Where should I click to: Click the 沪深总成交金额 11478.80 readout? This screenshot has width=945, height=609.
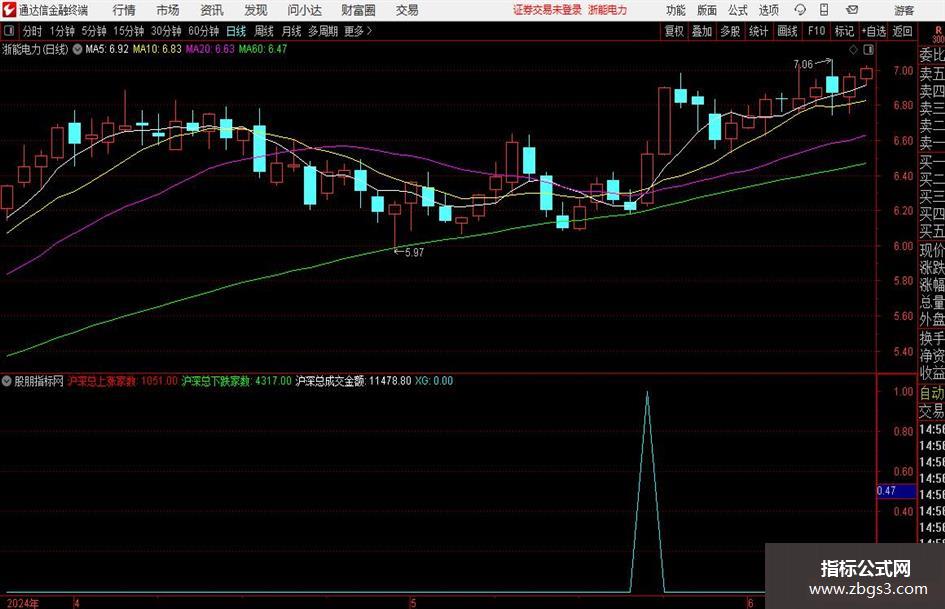tap(353, 381)
